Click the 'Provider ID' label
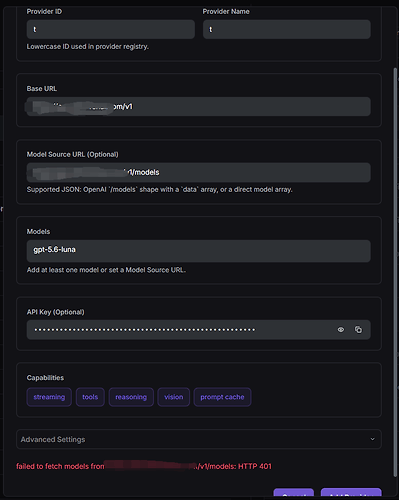The image size is (399, 500). 44,11
